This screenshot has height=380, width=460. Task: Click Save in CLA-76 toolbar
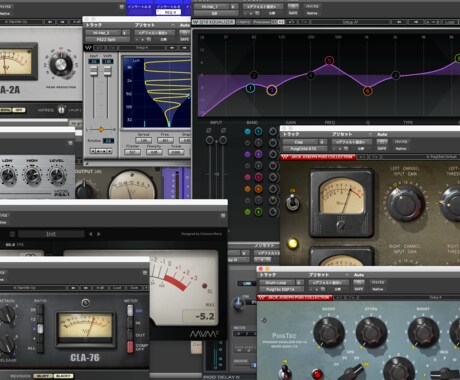pyautogui.click(x=134, y=288)
